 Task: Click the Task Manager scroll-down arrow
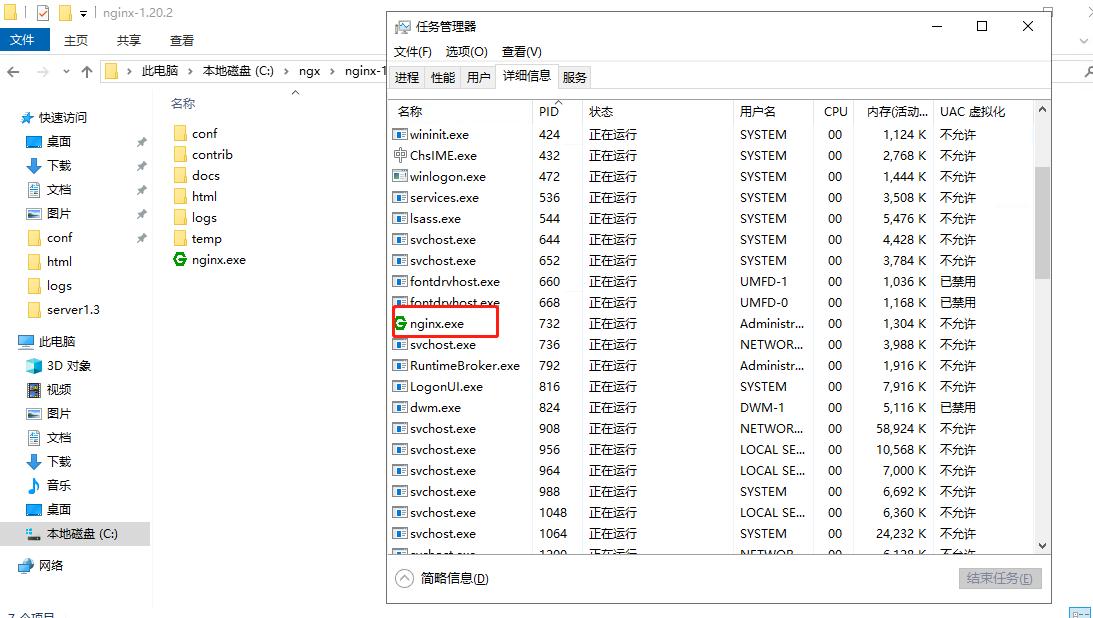(1042, 545)
